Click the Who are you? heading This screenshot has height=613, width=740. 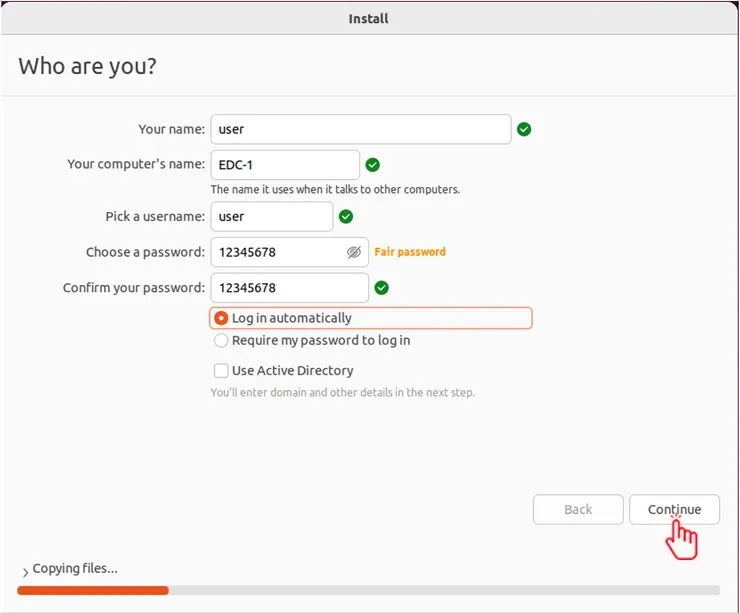(x=88, y=67)
